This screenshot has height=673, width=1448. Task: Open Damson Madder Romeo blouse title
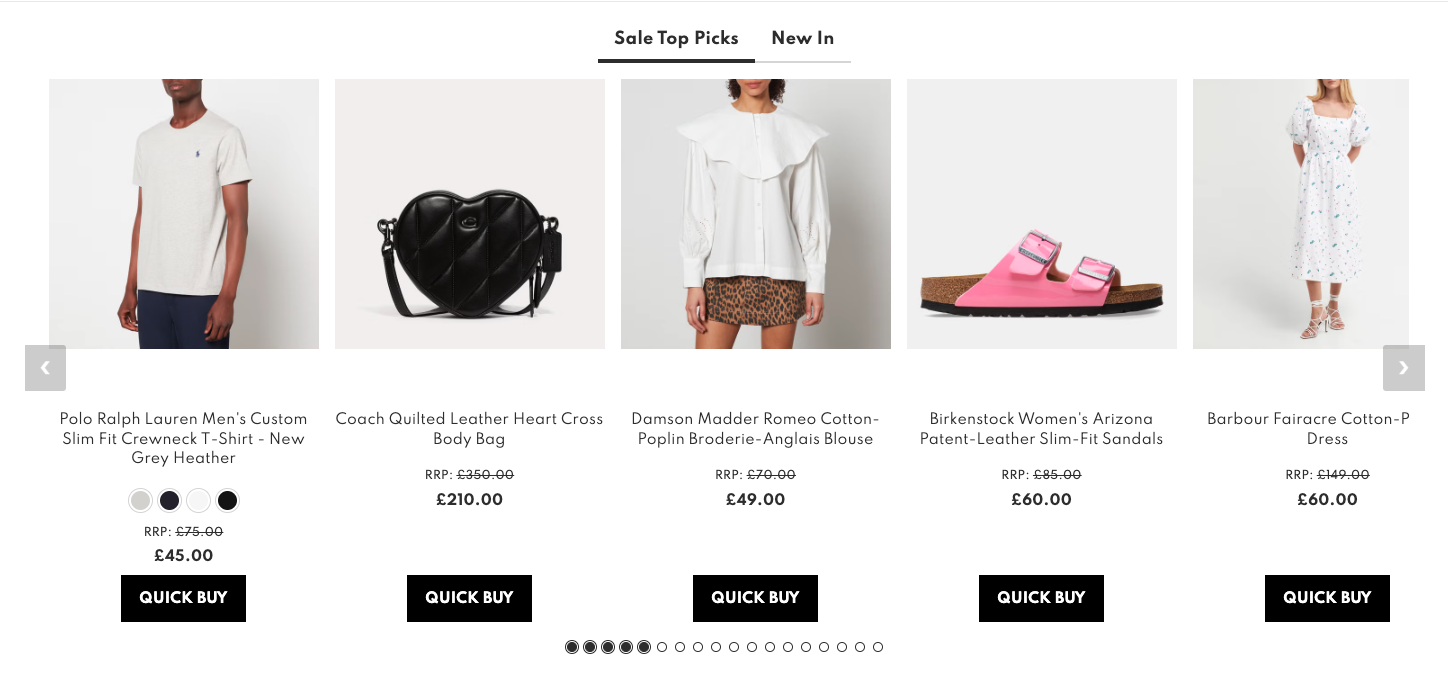pyautogui.click(x=755, y=429)
